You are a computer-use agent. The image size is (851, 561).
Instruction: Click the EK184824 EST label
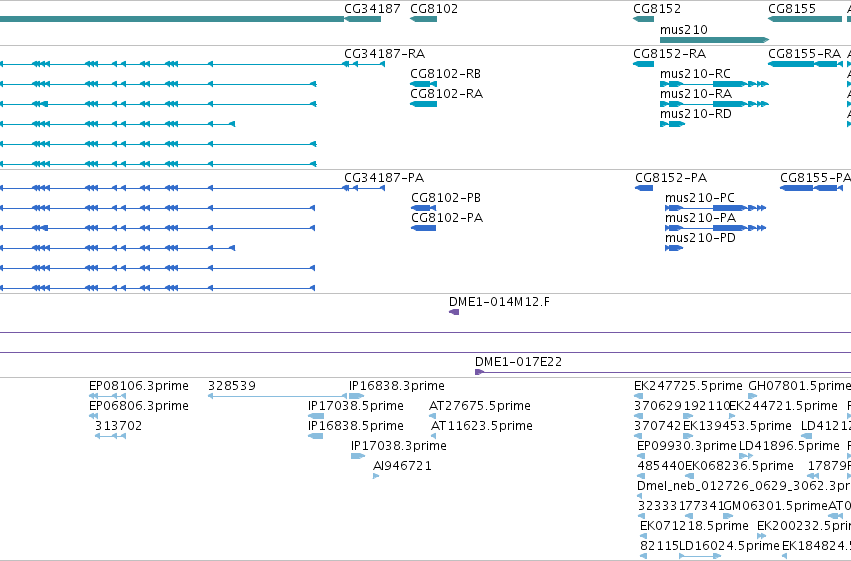(816, 546)
